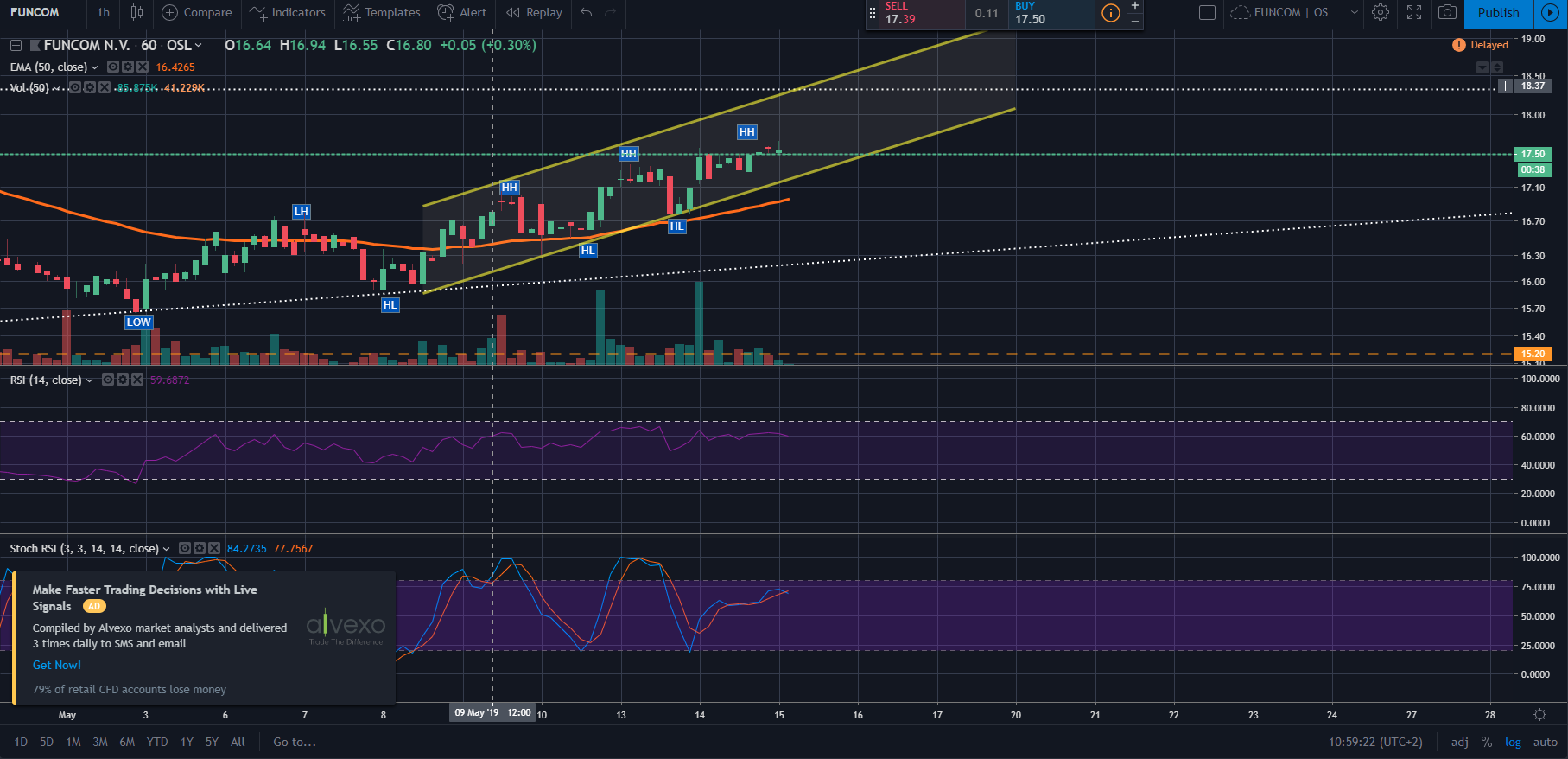
Task: Hide the Stoch RSI via eye icon
Action: 185,548
